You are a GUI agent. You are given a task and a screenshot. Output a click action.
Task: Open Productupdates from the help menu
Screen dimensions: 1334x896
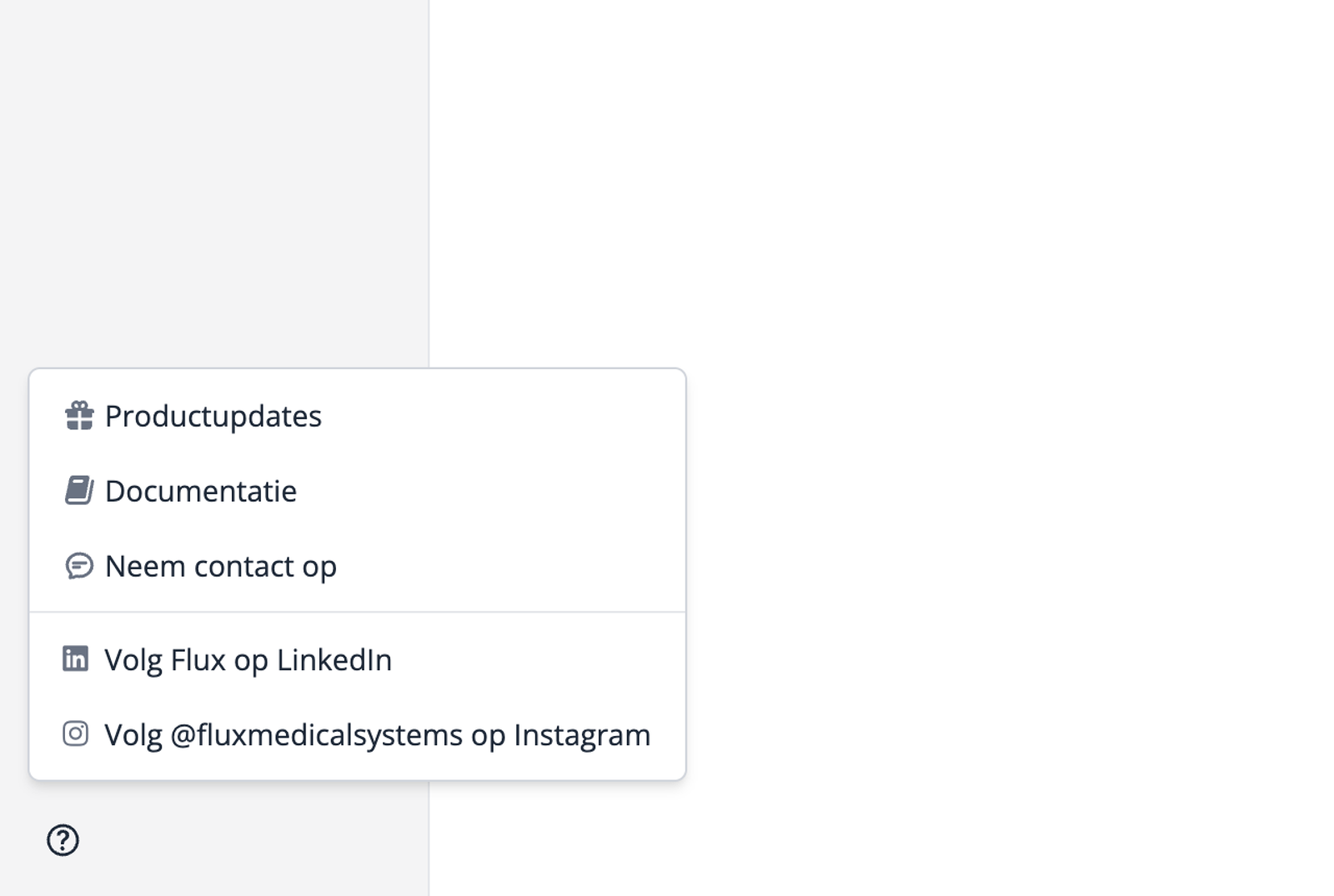(x=212, y=415)
